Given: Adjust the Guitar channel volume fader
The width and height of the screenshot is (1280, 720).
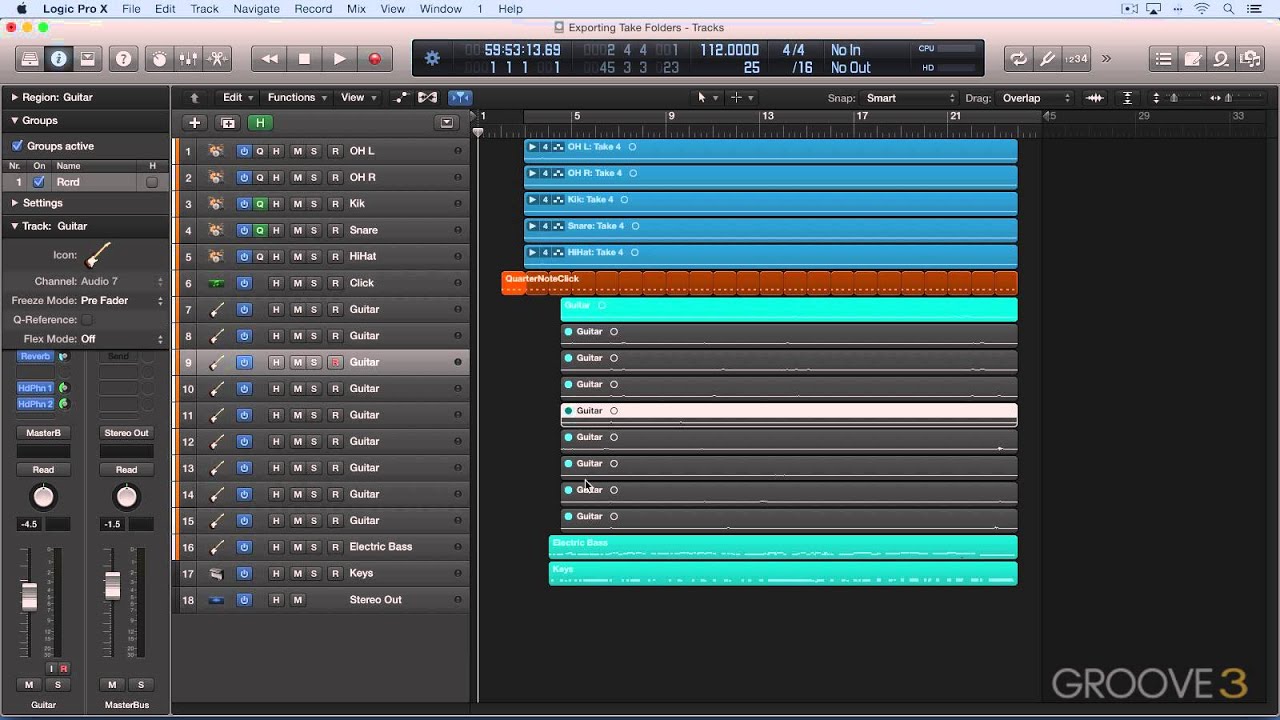Looking at the screenshot, I should point(29,596).
